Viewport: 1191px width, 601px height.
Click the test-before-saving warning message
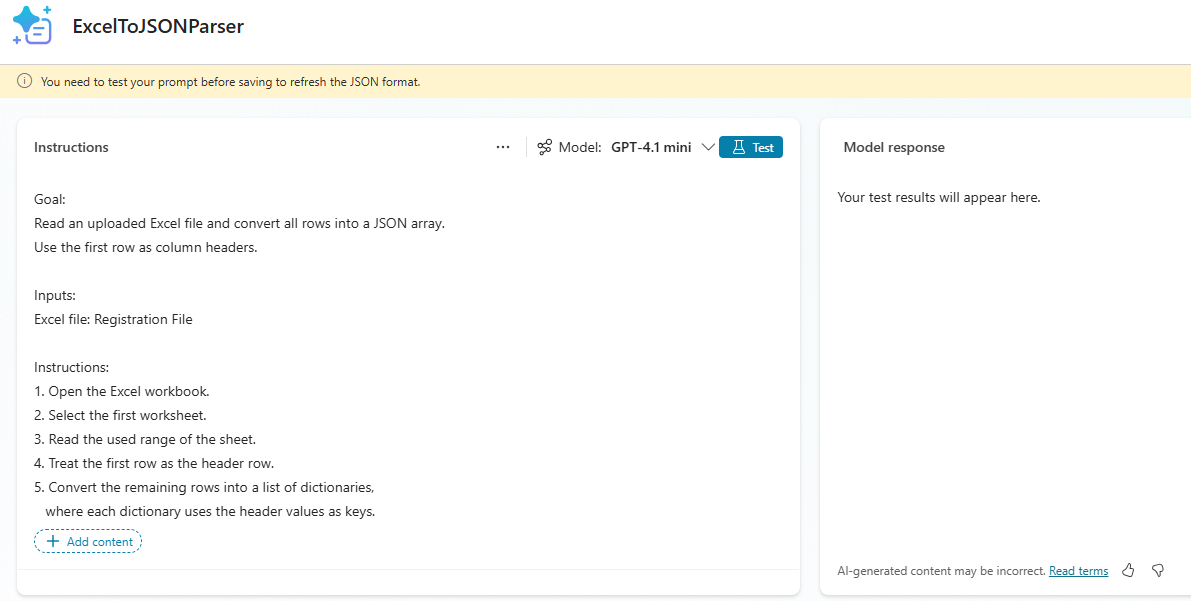pos(230,82)
